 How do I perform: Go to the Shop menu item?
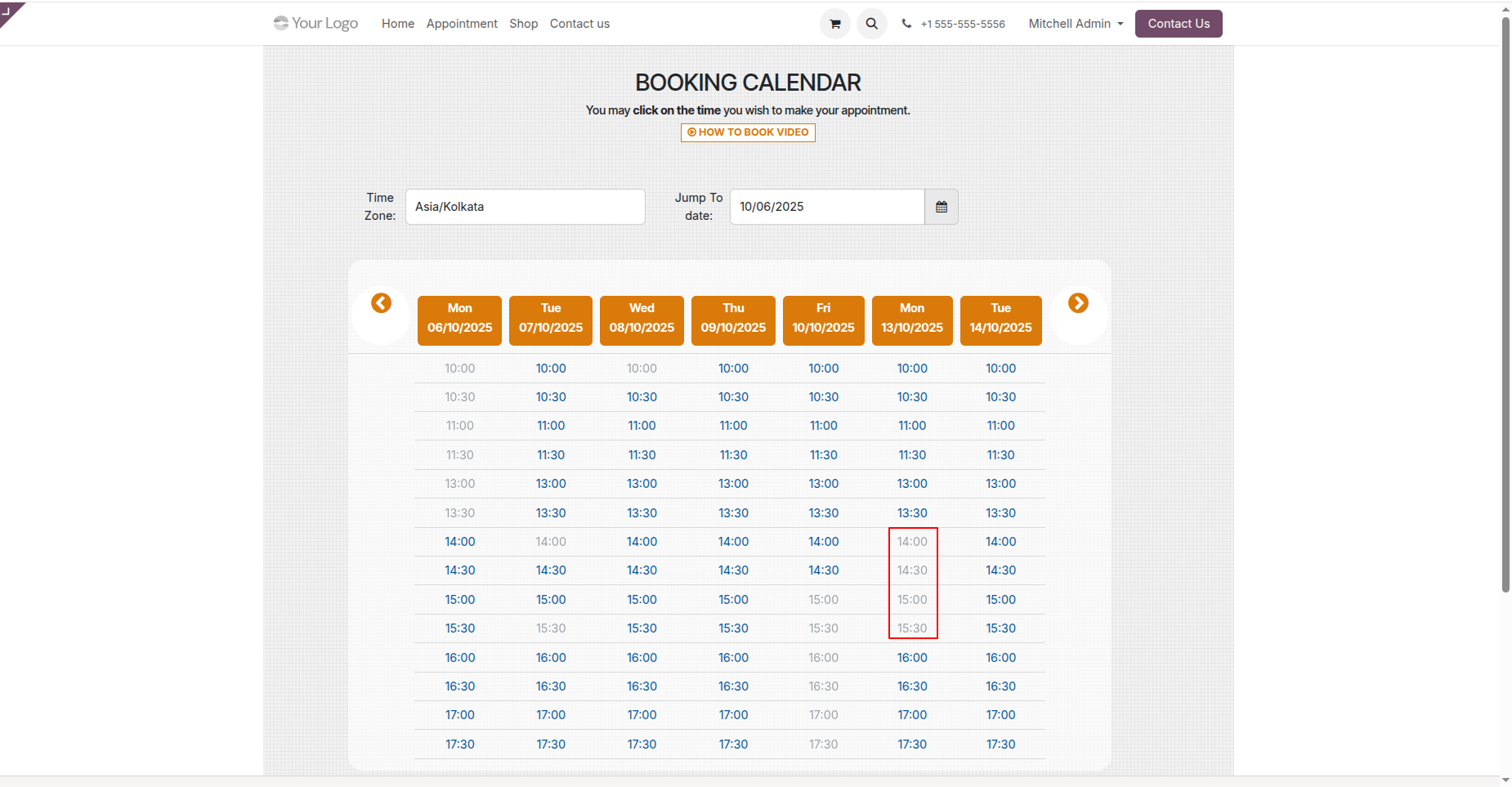(x=523, y=24)
